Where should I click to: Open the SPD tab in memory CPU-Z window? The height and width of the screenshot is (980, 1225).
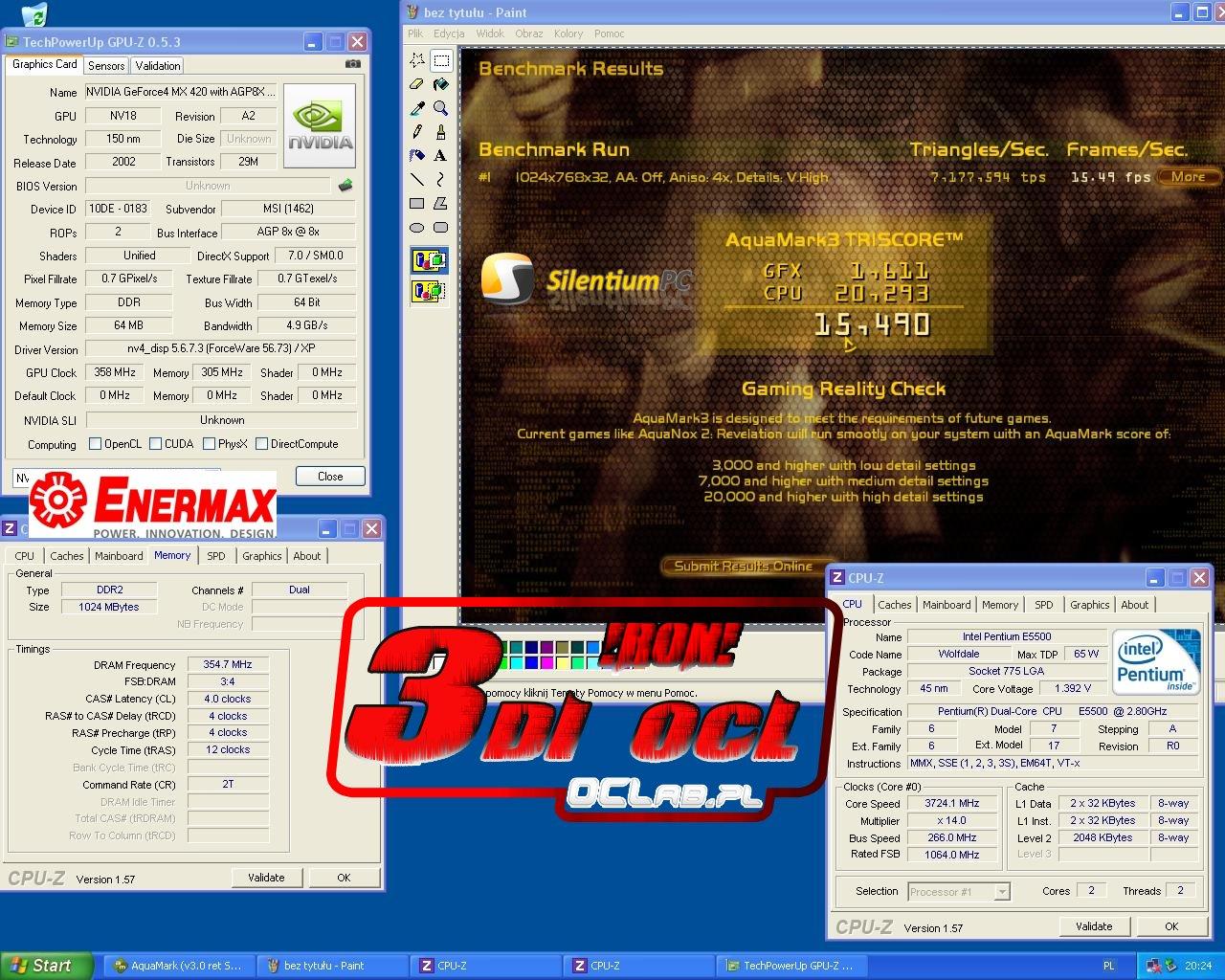click(216, 556)
